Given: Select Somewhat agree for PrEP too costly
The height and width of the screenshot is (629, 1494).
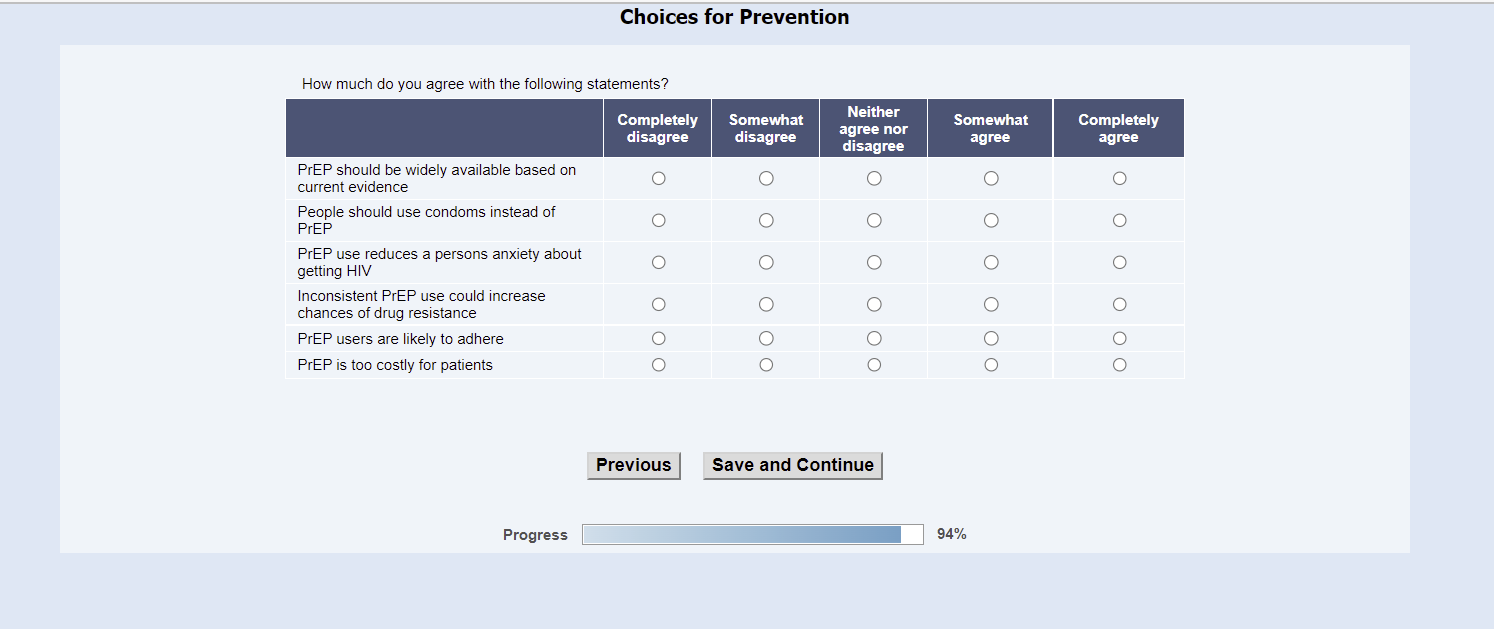Looking at the screenshot, I should click(991, 365).
